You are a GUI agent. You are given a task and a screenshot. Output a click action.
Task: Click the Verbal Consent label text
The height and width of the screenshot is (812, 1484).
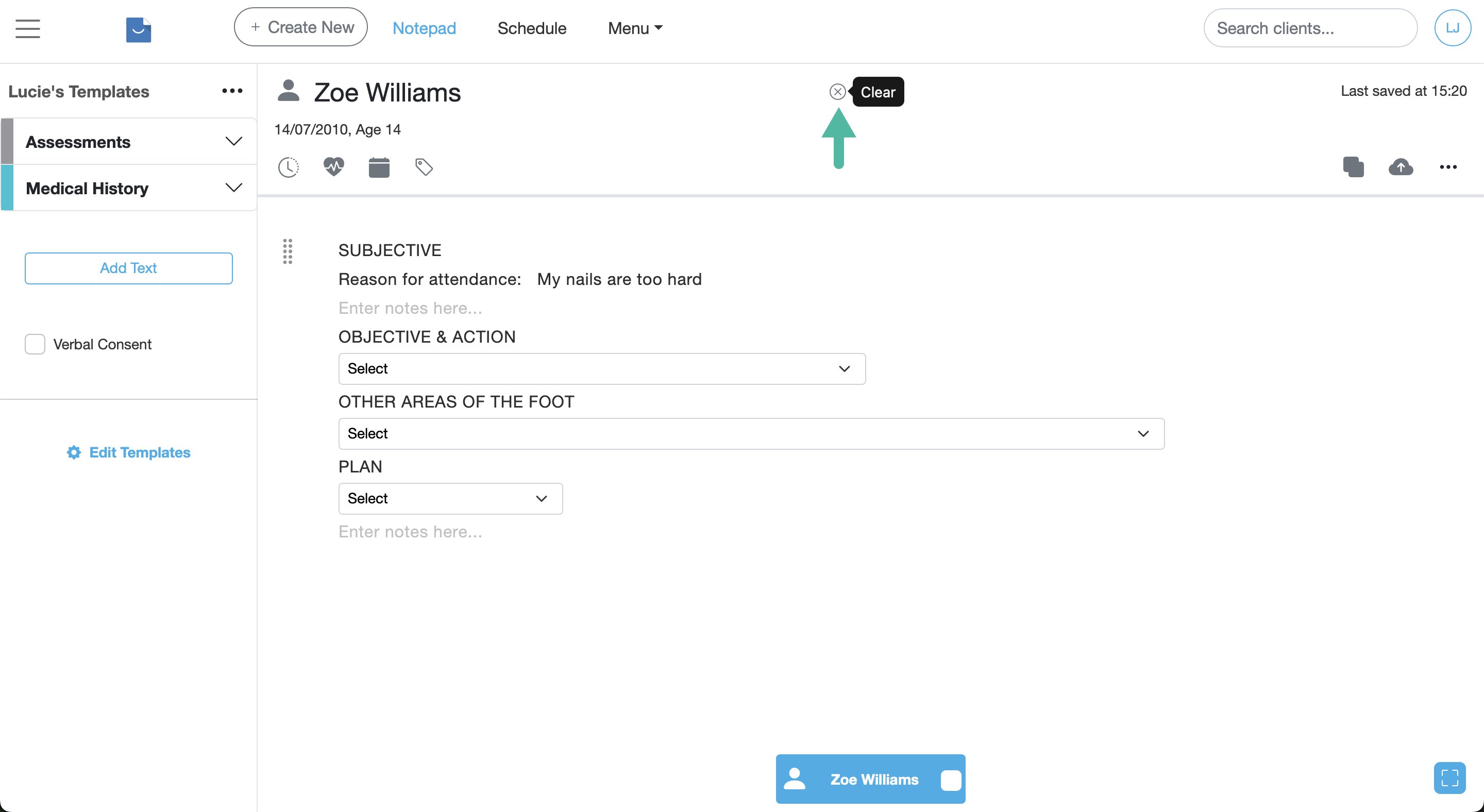(x=103, y=344)
